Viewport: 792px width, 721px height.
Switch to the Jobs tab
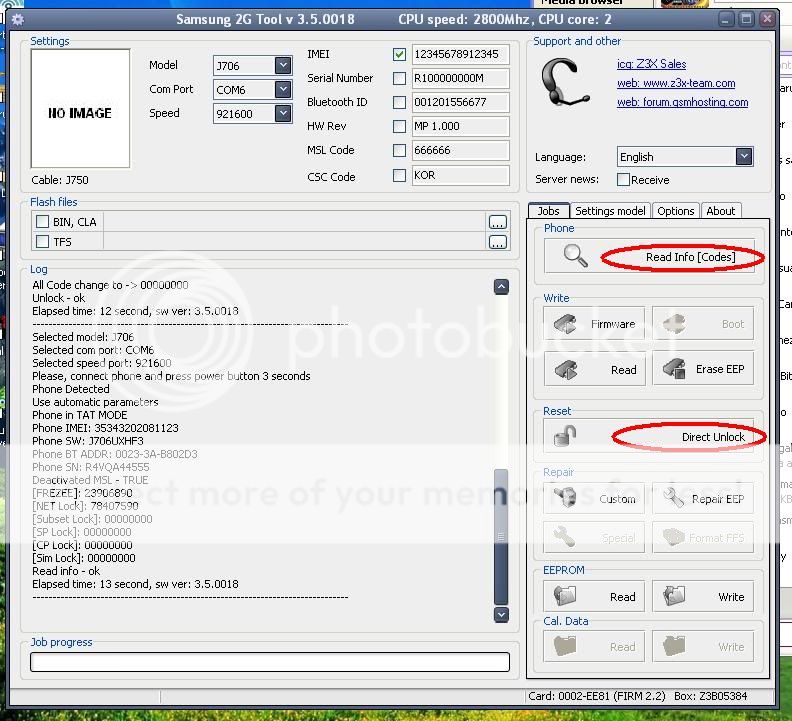549,211
